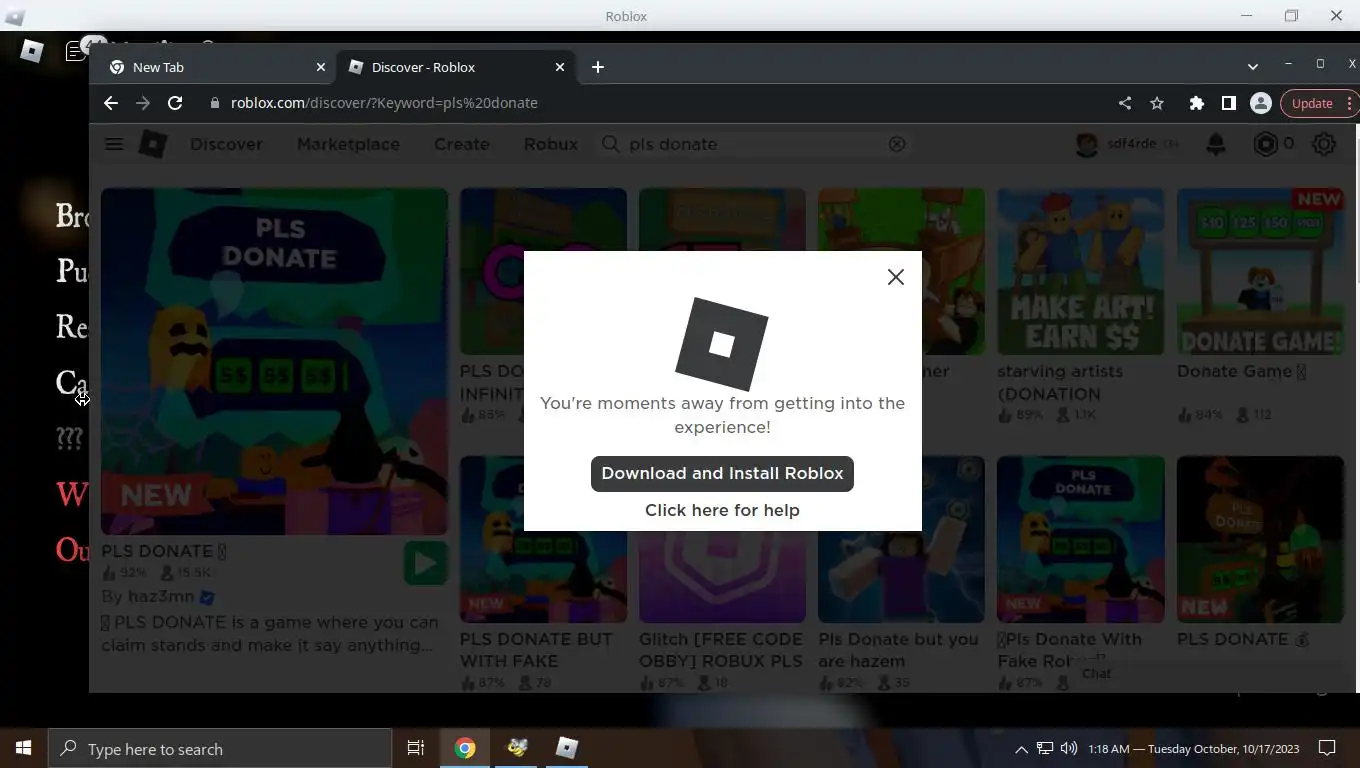1360x768 pixels.
Task: Expand the tab search dropdown
Action: (1252, 67)
